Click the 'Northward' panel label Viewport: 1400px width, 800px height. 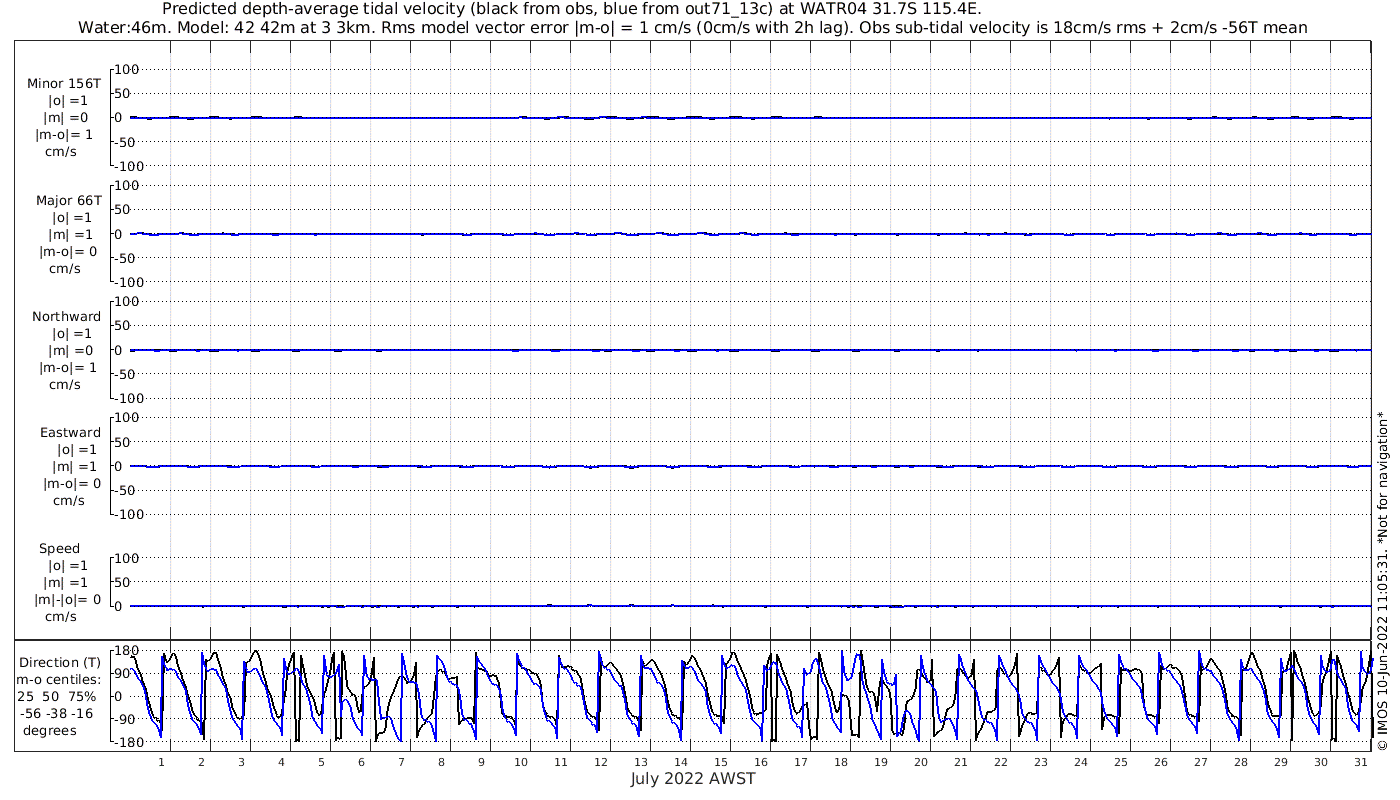(x=67, y=316)
